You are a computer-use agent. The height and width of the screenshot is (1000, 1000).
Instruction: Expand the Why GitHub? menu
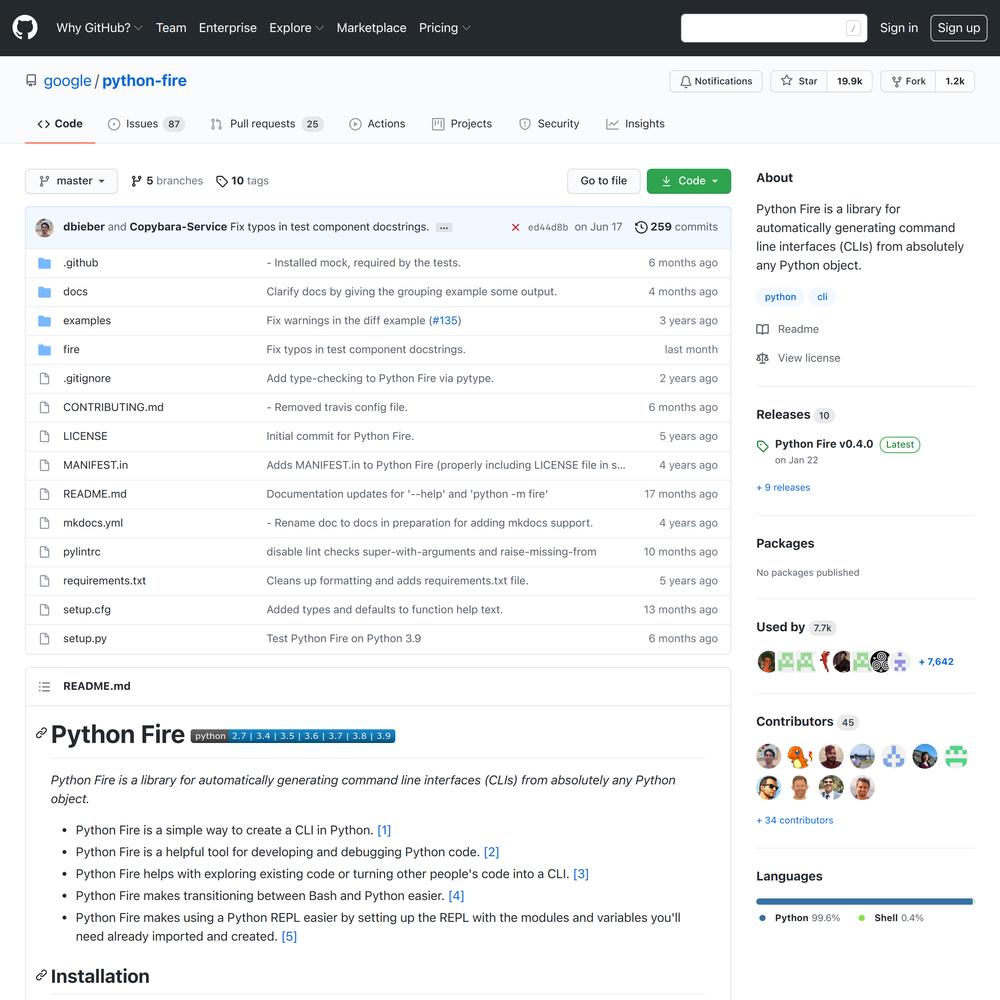pos(99,28)
